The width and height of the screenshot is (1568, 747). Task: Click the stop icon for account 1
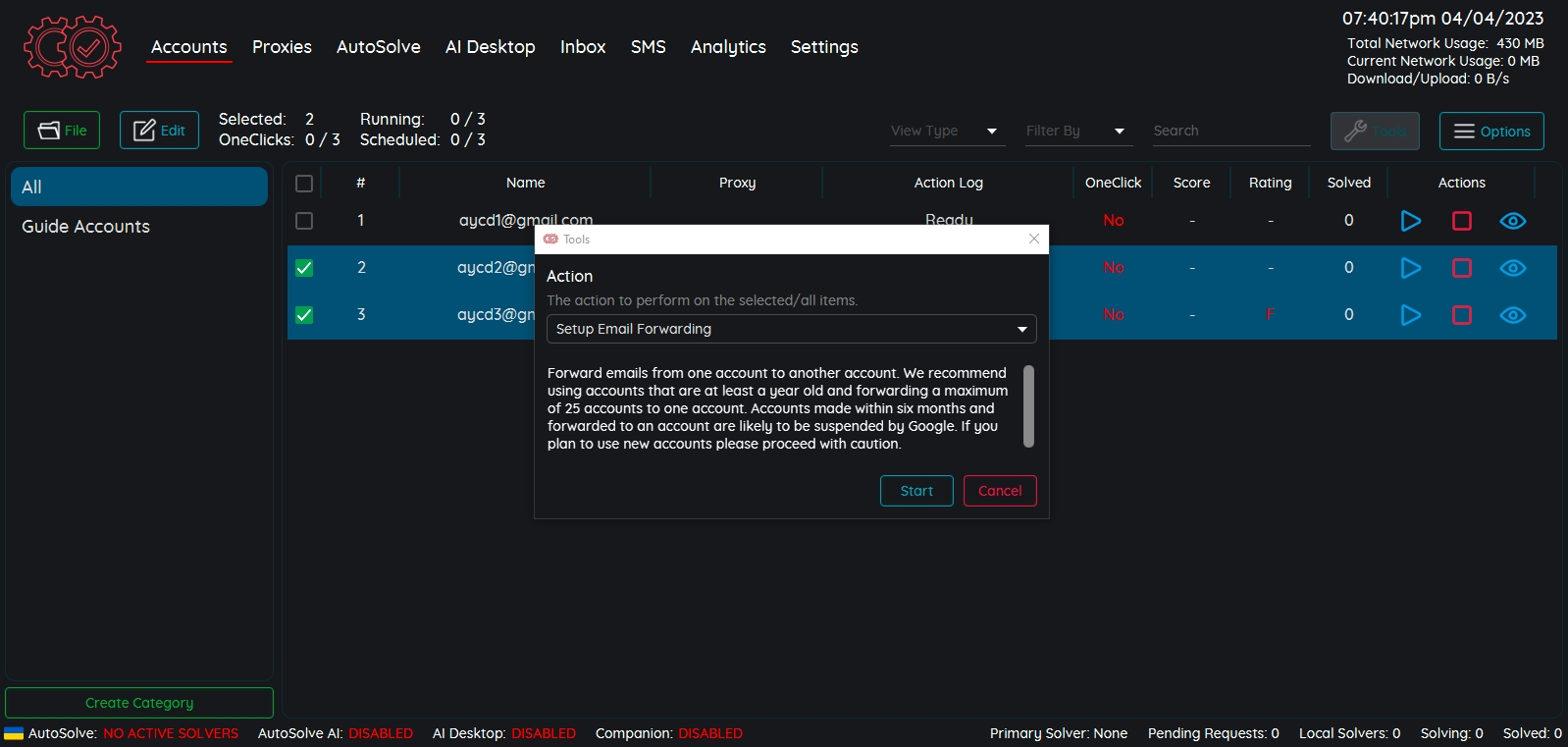tap(1461, 221)
